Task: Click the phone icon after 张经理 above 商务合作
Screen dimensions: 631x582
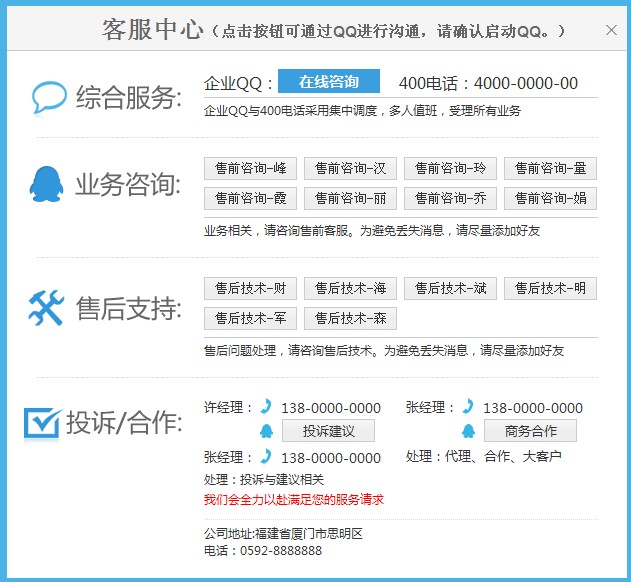Action: (468, 406)
